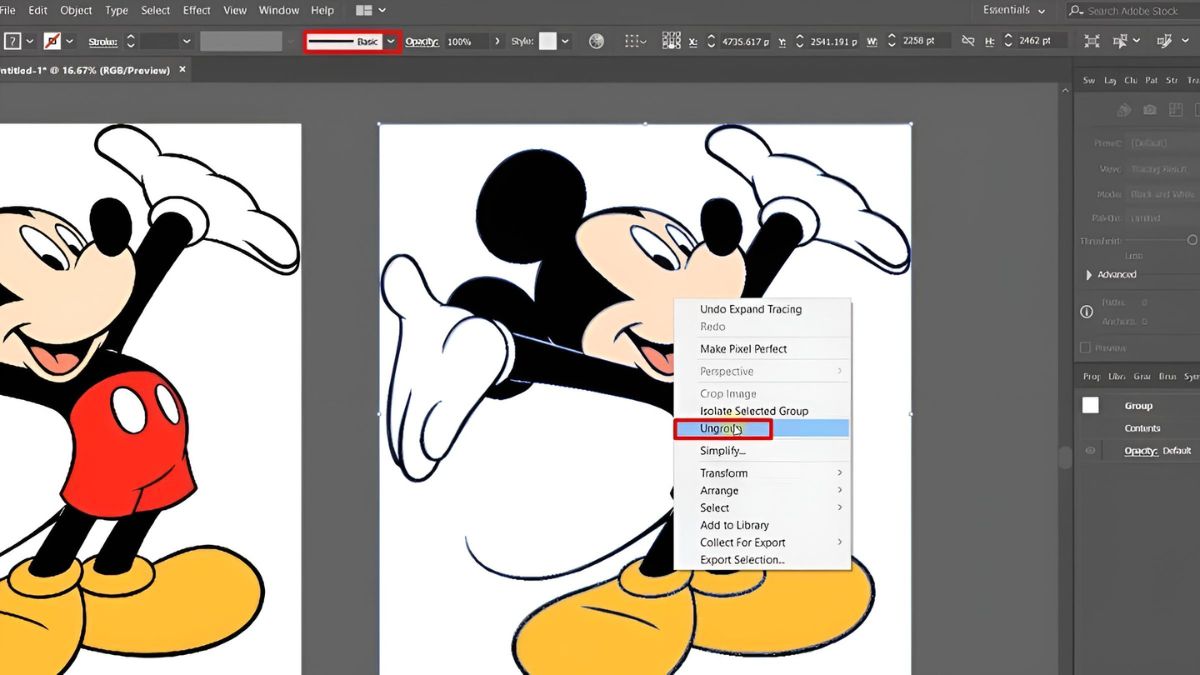Open the Effect menu
This screenshot has width=1200, height=675.
coord(197,10)
